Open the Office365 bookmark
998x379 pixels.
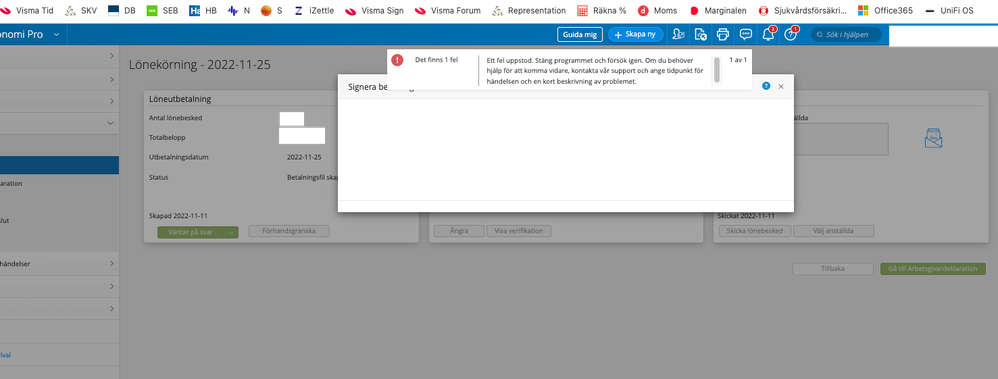pos(885,10)
